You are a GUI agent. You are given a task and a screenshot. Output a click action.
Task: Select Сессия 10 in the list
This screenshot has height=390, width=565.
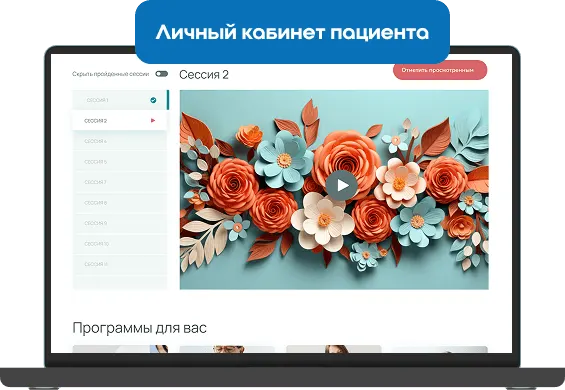click(x=119, y=244)
